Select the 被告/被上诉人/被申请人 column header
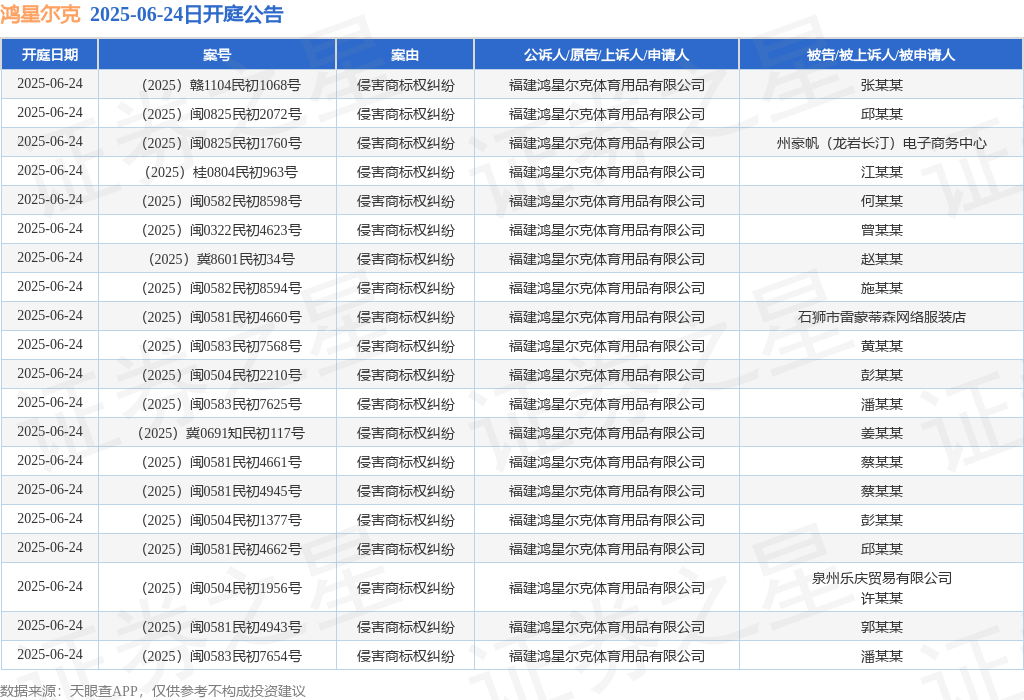The height and width of the screenshot is (700, 1024). point(881,55)
